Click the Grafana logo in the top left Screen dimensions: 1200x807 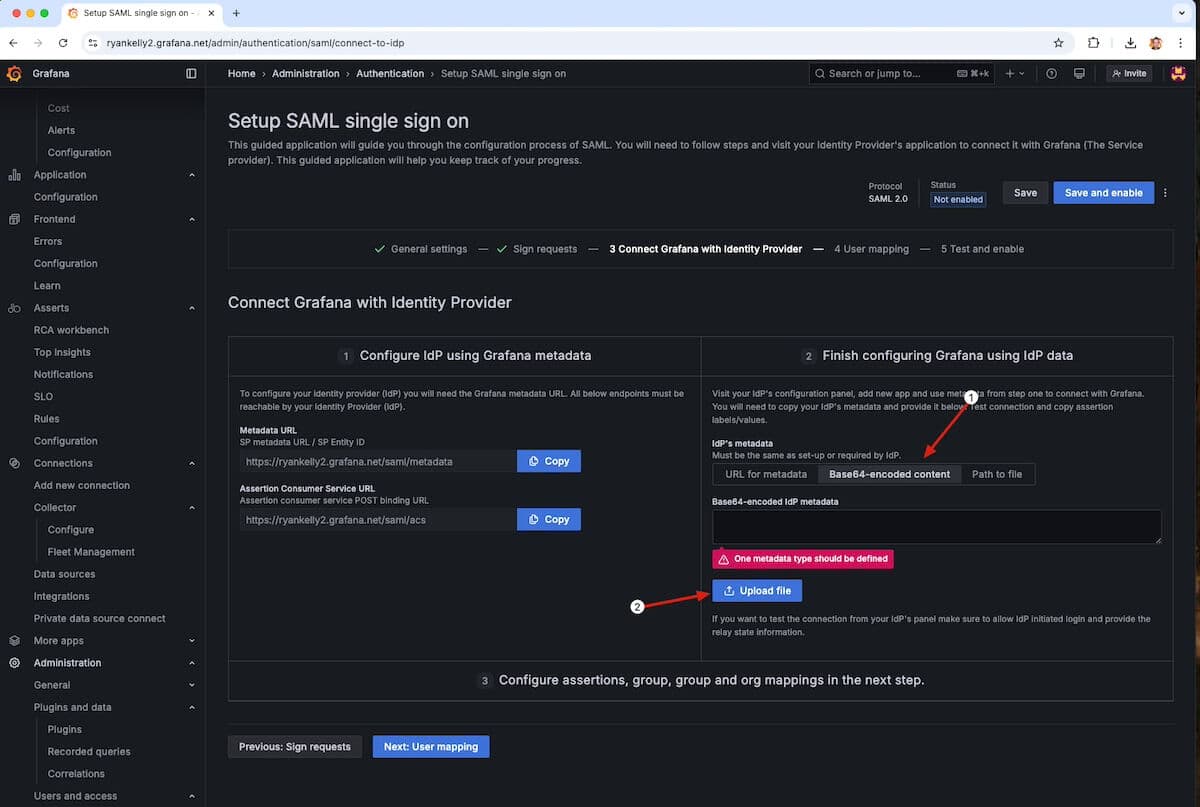click(x=14, y=73)
